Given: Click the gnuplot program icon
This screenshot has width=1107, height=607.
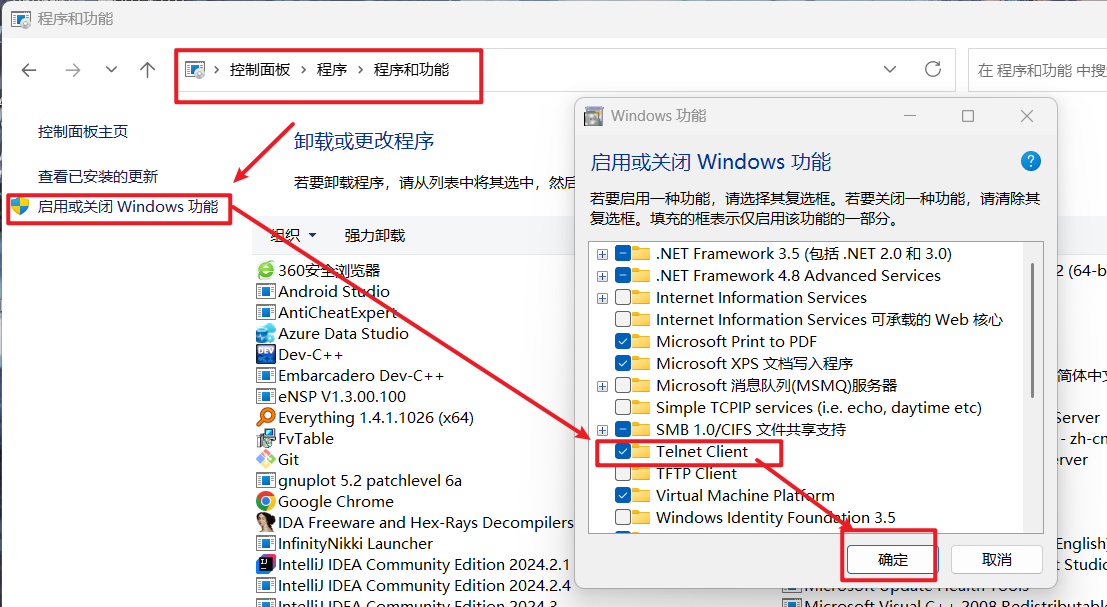Looking at the screenshot, I should tap(265, 480).
